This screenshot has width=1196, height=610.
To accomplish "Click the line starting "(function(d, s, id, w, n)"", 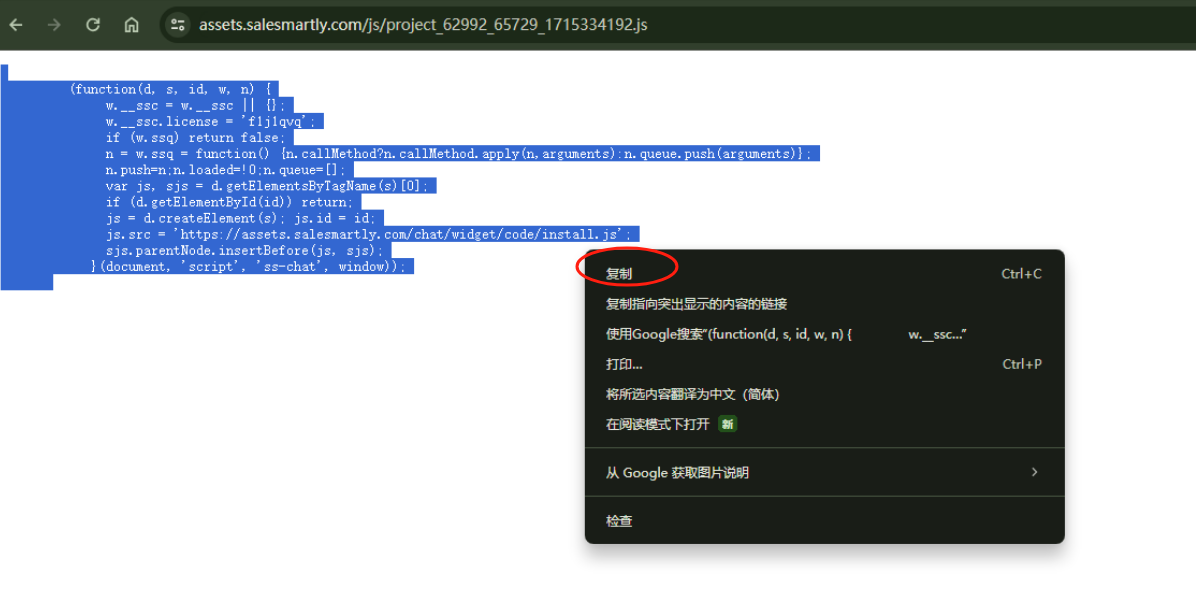I will click(170, 89).
